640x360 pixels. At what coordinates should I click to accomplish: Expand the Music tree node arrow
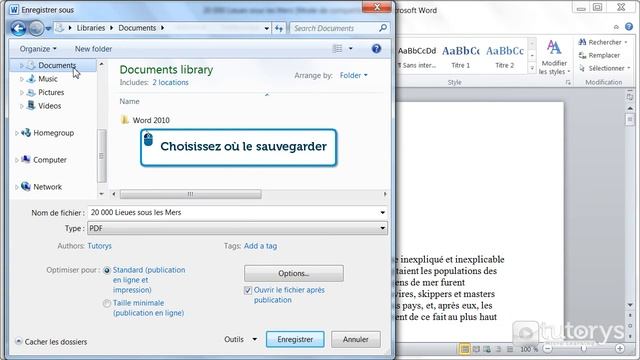tap(22, 79)
